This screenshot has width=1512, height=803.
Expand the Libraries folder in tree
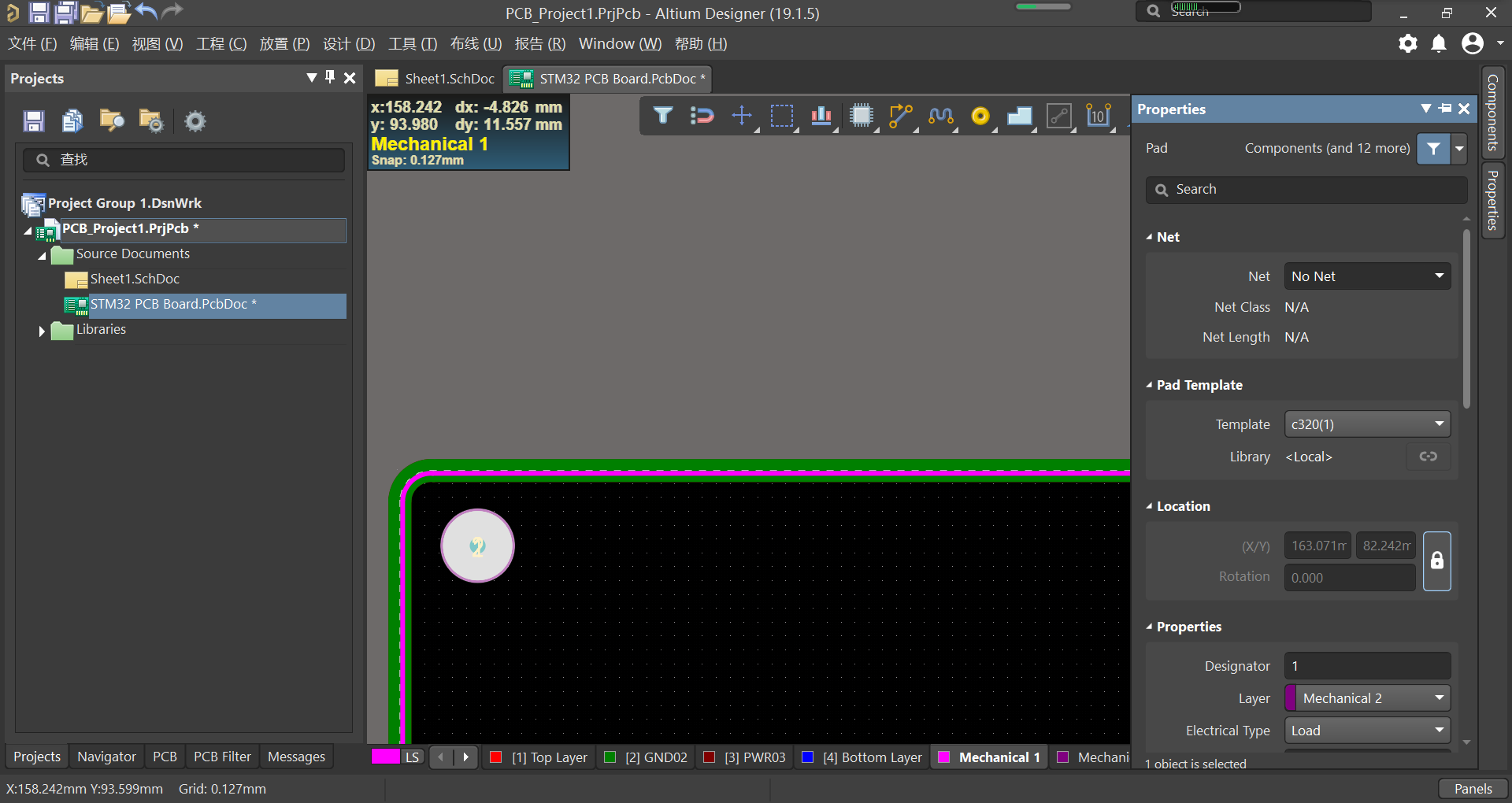tap(42, 331)
